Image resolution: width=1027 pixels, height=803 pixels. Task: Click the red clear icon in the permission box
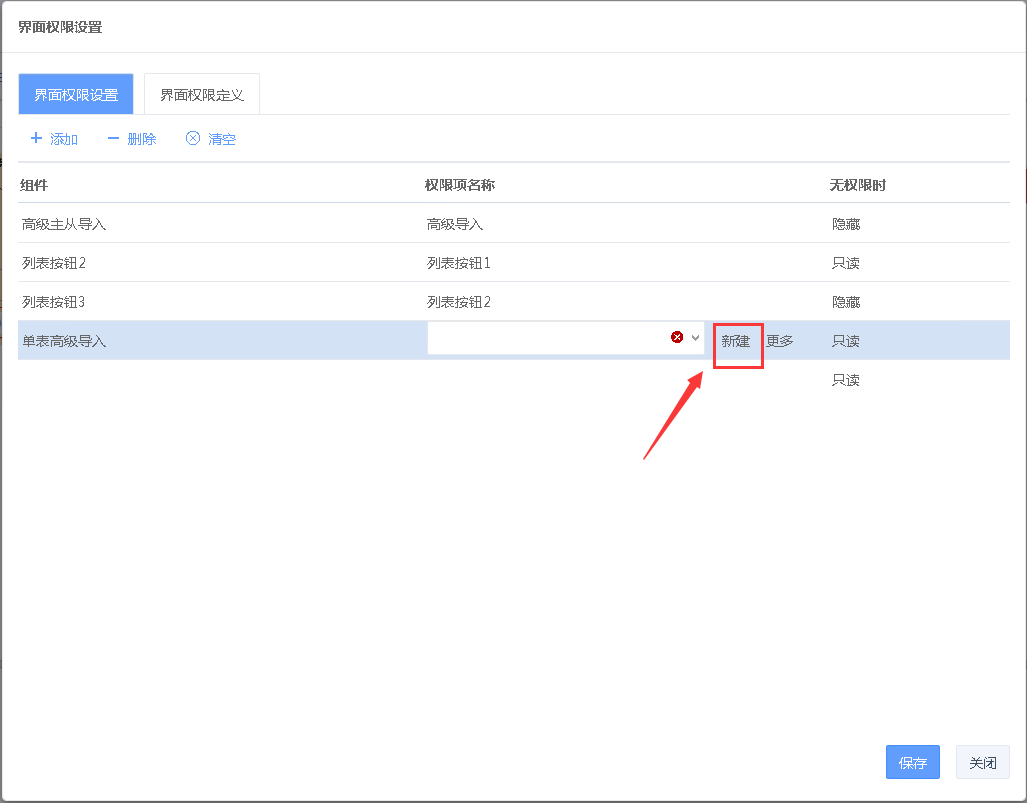677,338
